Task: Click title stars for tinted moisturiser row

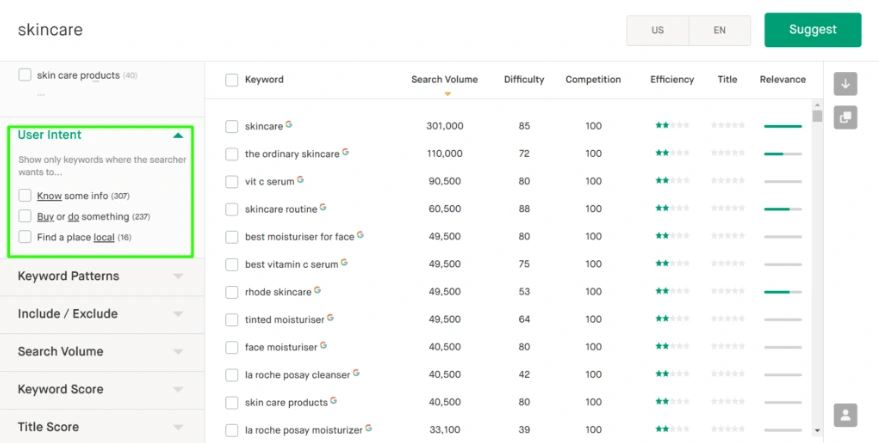Action: coord(728,319)
